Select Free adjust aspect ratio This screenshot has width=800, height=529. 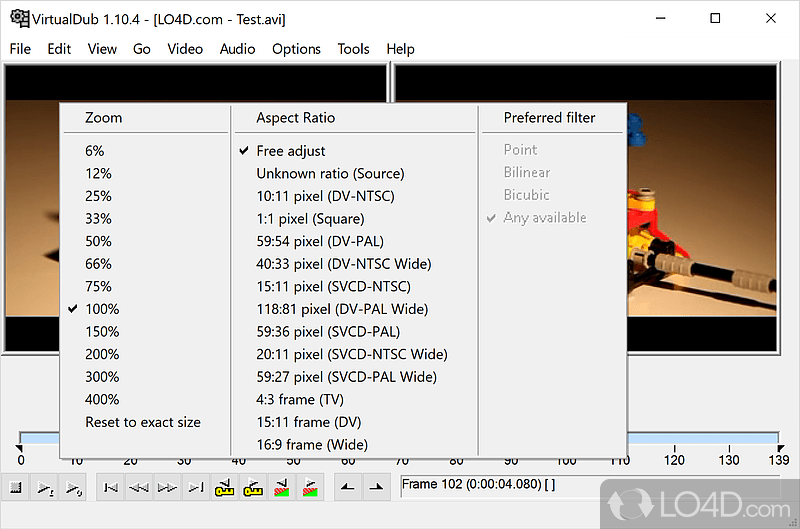[x=355, y=151]
